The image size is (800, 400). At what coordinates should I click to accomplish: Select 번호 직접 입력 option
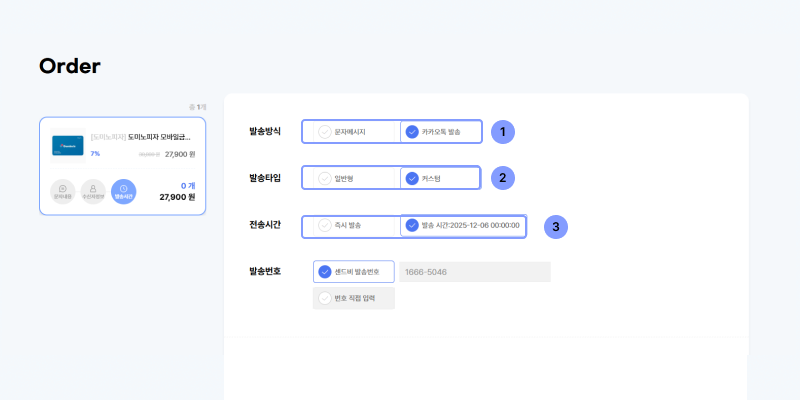tap(354, 298)
